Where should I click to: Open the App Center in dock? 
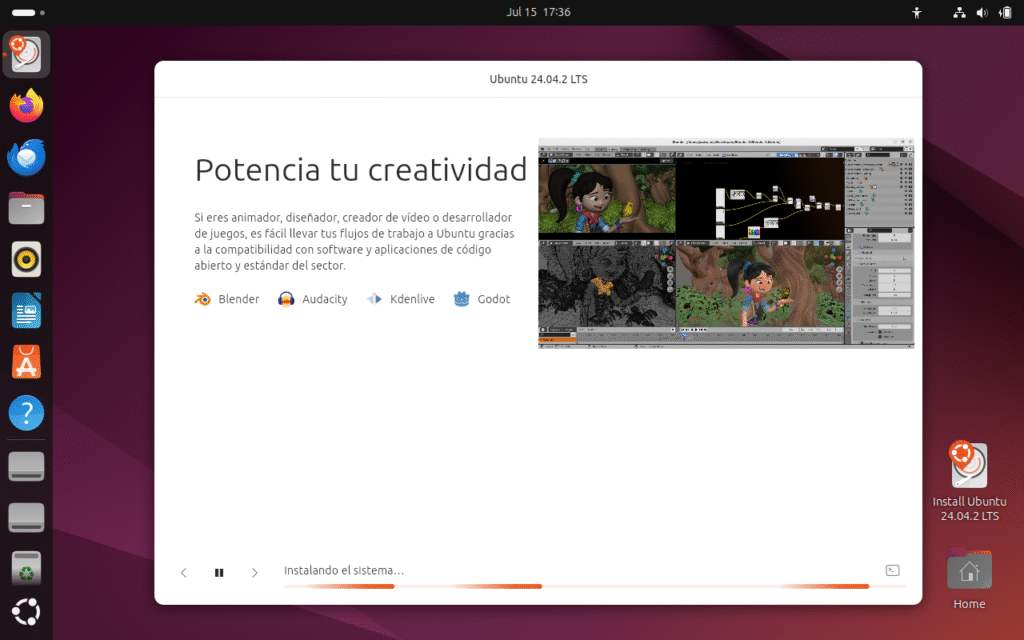(x=26, y=362)
